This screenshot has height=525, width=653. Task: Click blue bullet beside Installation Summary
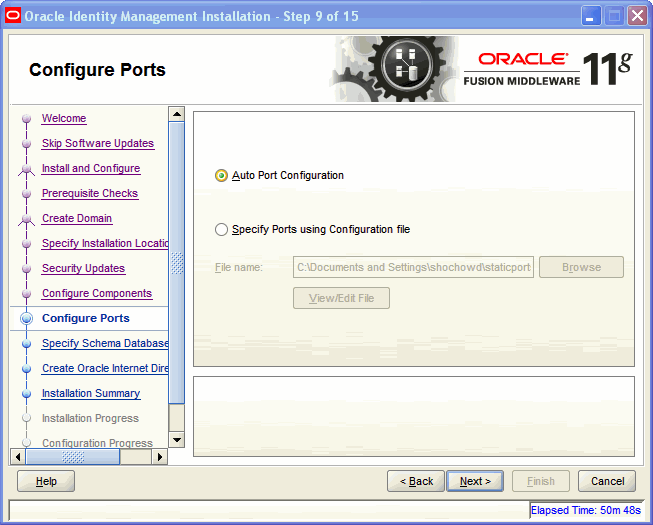coord(26,393)
